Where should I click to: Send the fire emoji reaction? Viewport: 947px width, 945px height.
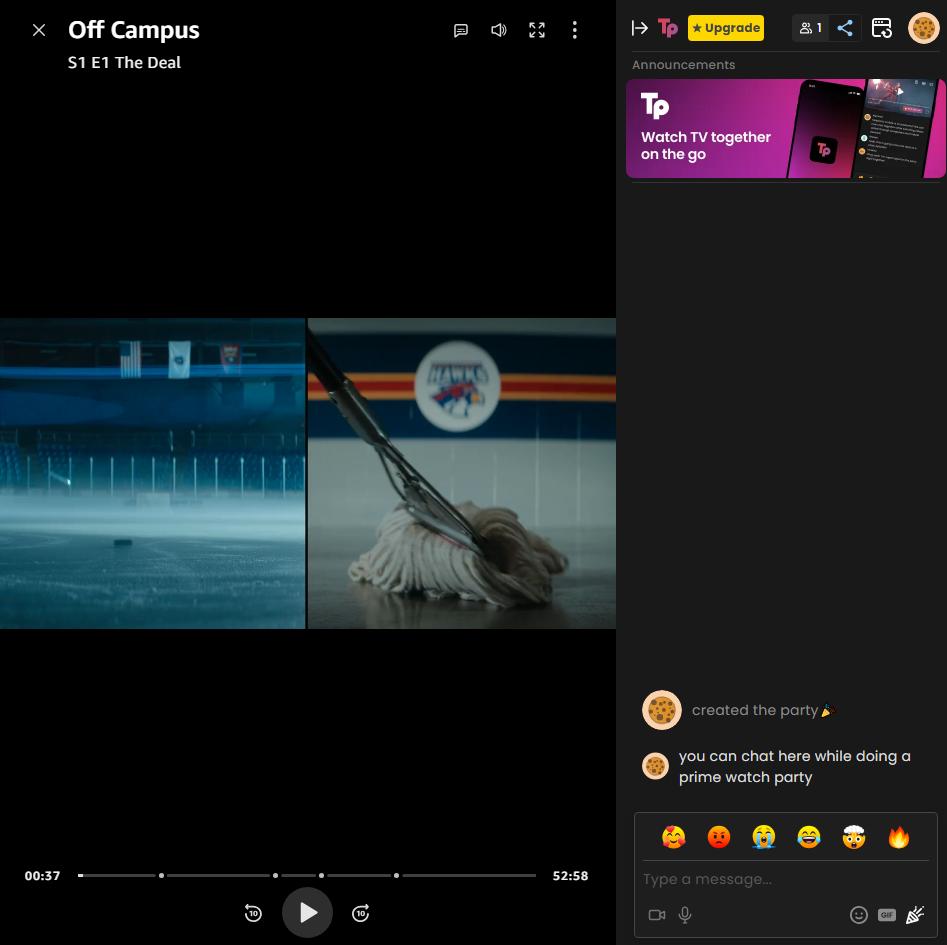point(899,837)
